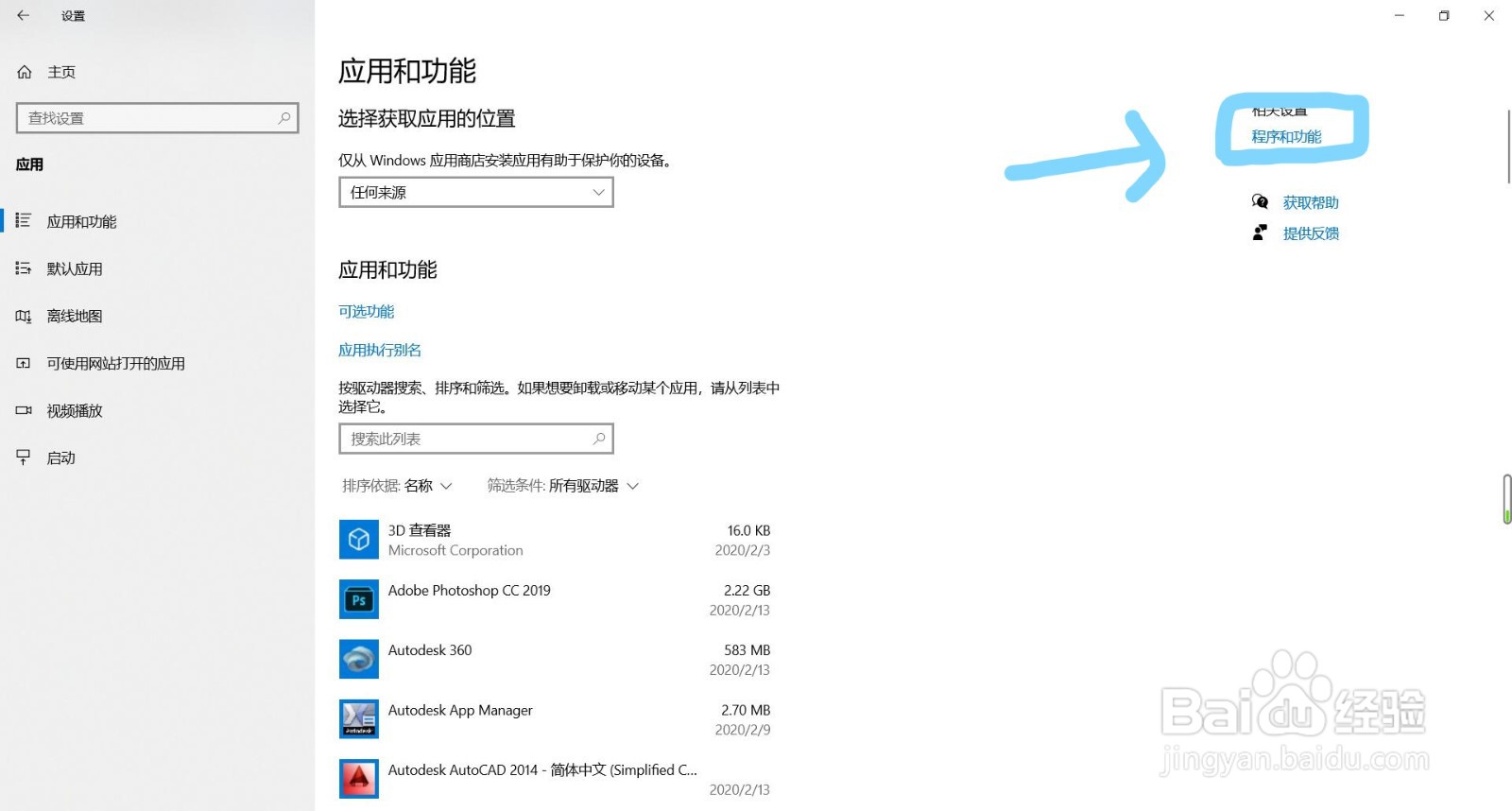
Task: Click the 默认应用 sidebar icon
Action: coord(24,268)
